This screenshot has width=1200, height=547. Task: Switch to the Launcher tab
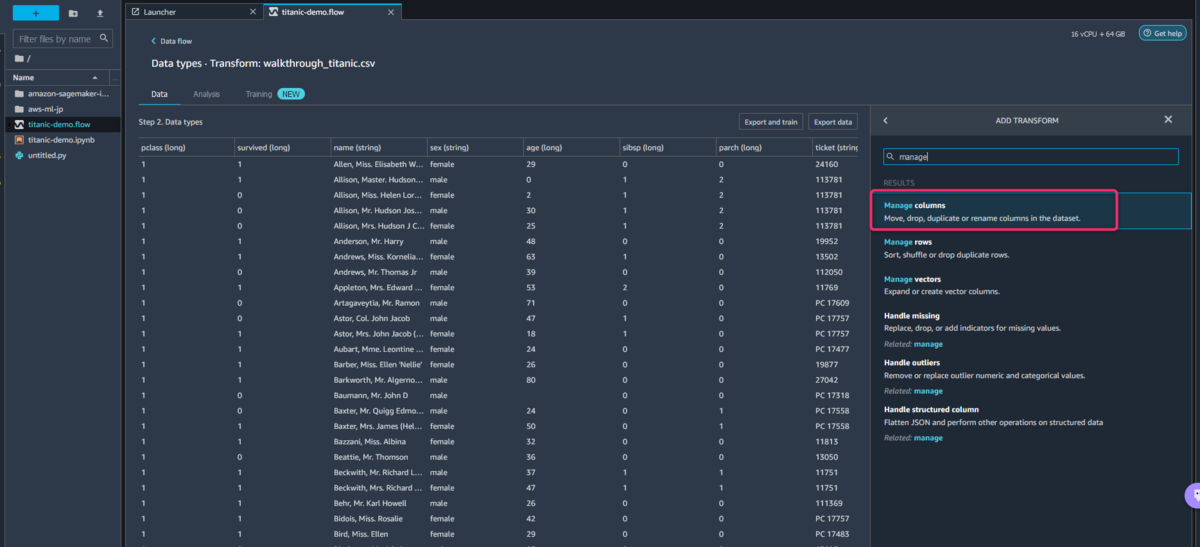coord(193,12)
